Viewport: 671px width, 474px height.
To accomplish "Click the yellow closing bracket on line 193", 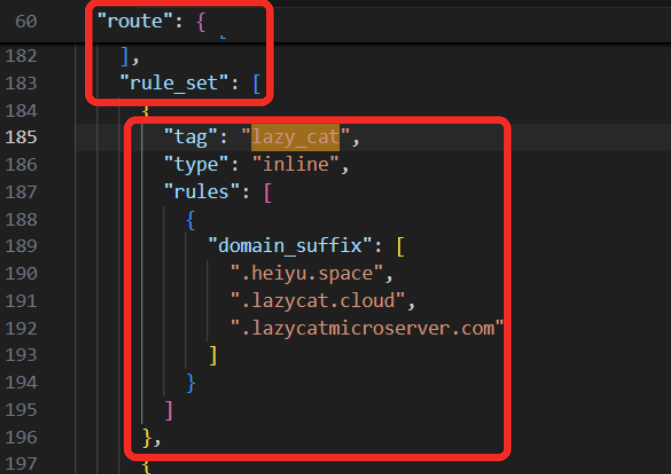I will [x=213, y=356].
